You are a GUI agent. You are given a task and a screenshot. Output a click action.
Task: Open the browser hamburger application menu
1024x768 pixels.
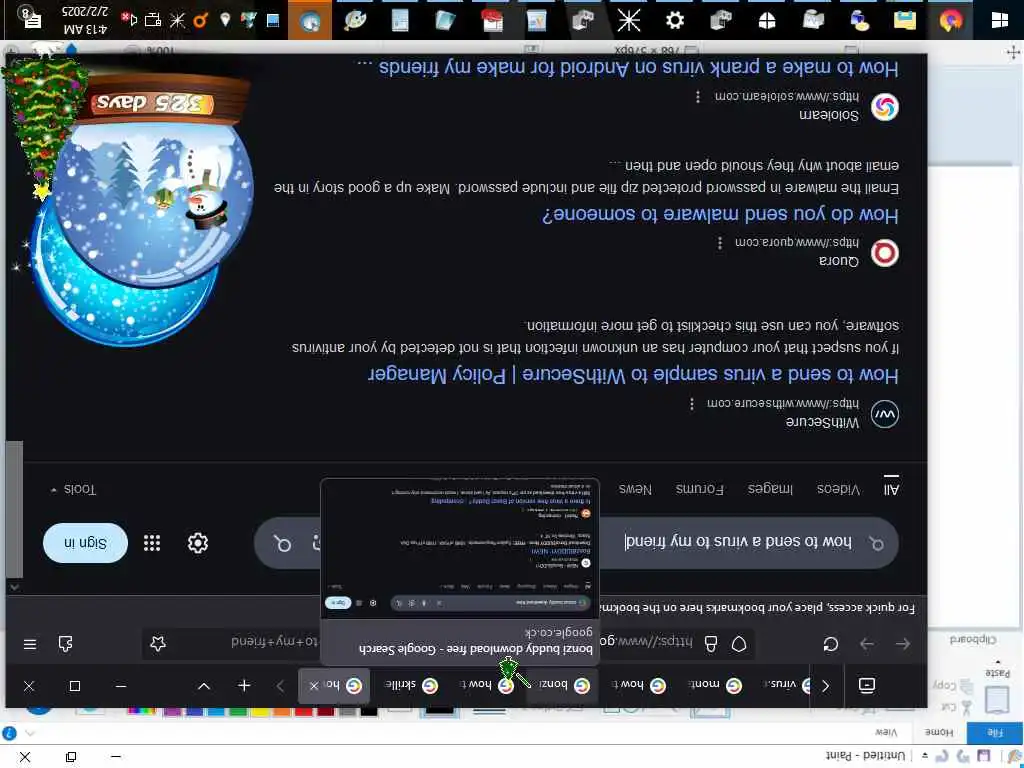(x=30, y=644)
